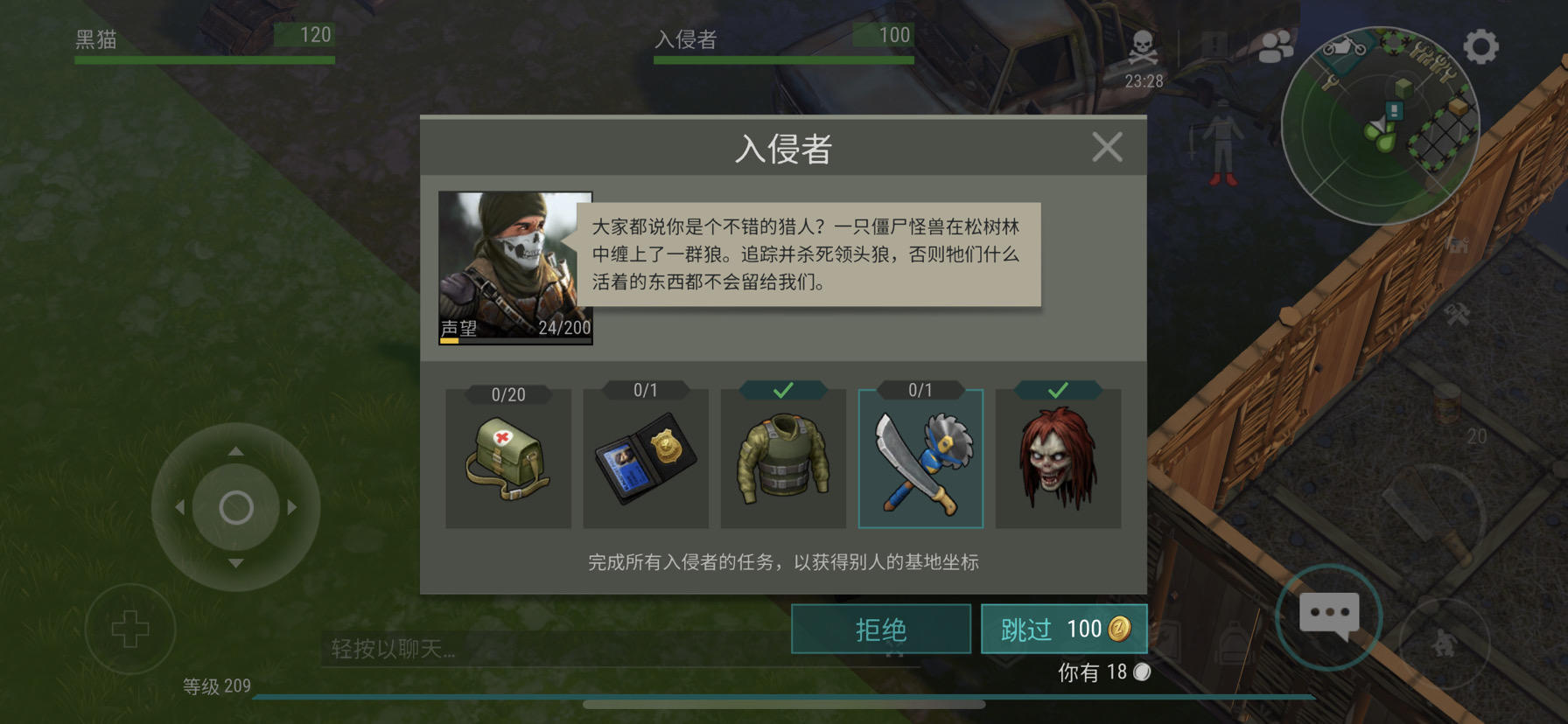Select the tactical armor vest task item
The width and height of the screenshot is (1568, 724).
(783, 458)
